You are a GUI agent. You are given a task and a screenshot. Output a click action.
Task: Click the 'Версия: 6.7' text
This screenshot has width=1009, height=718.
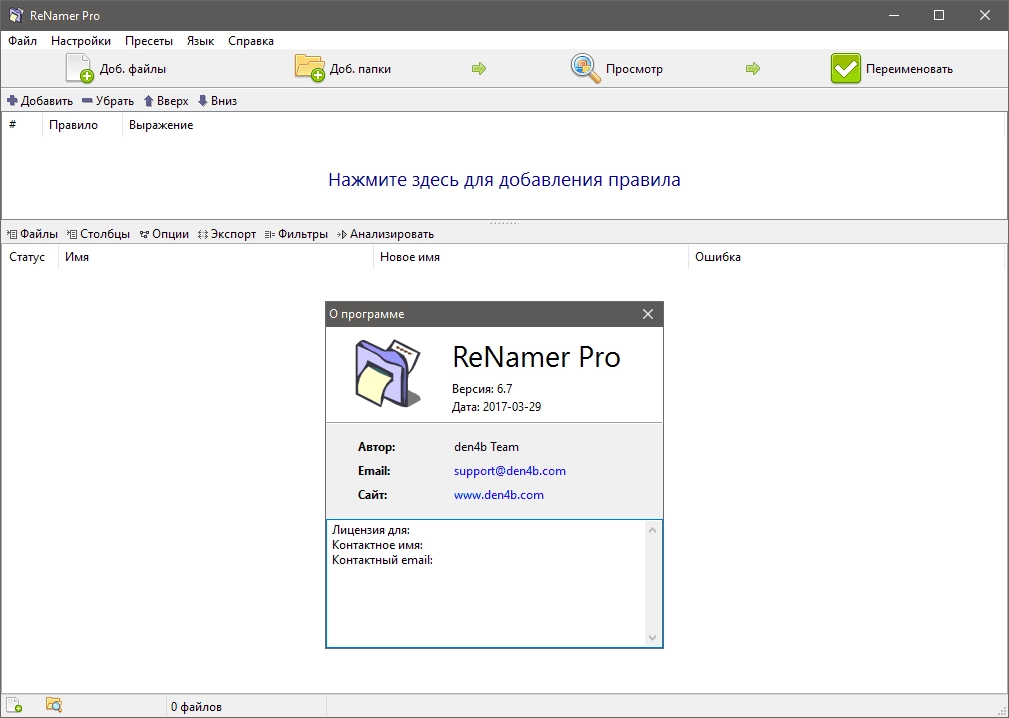click(x=482, y=389)
